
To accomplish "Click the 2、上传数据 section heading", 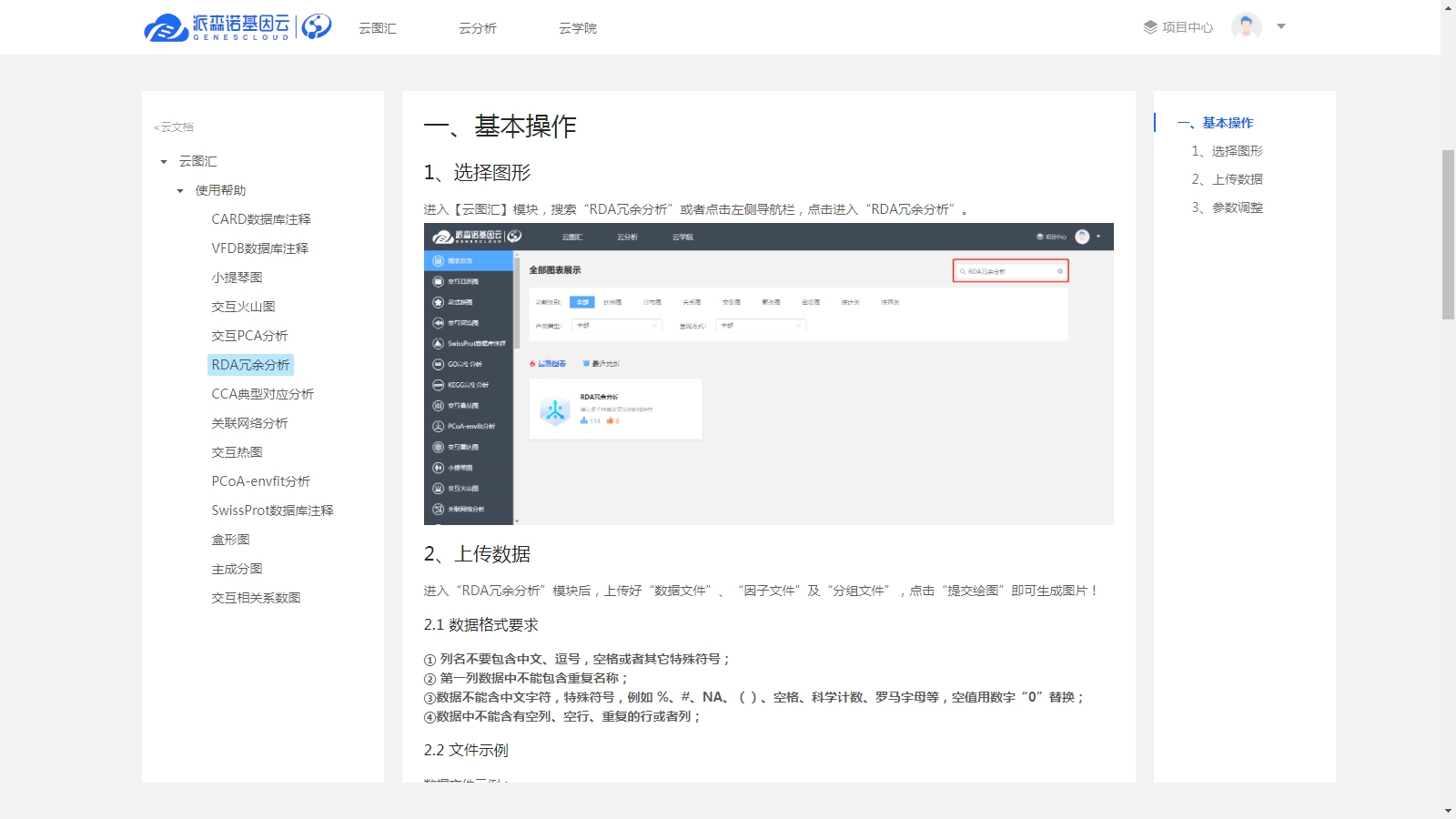I will pos(478,554).
